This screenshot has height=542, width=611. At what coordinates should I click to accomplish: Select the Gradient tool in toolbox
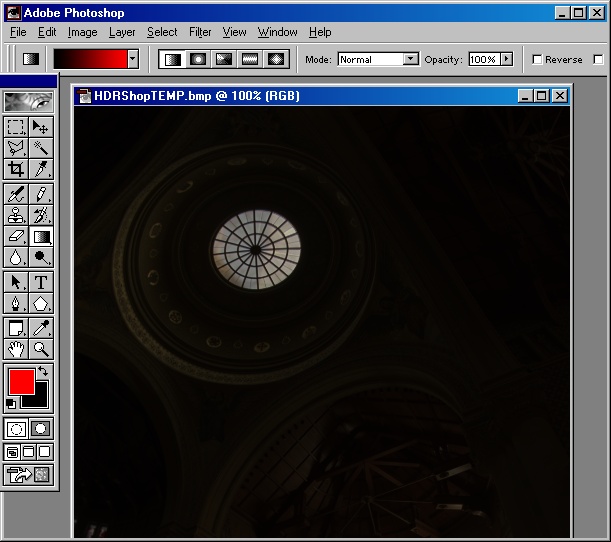41,236
